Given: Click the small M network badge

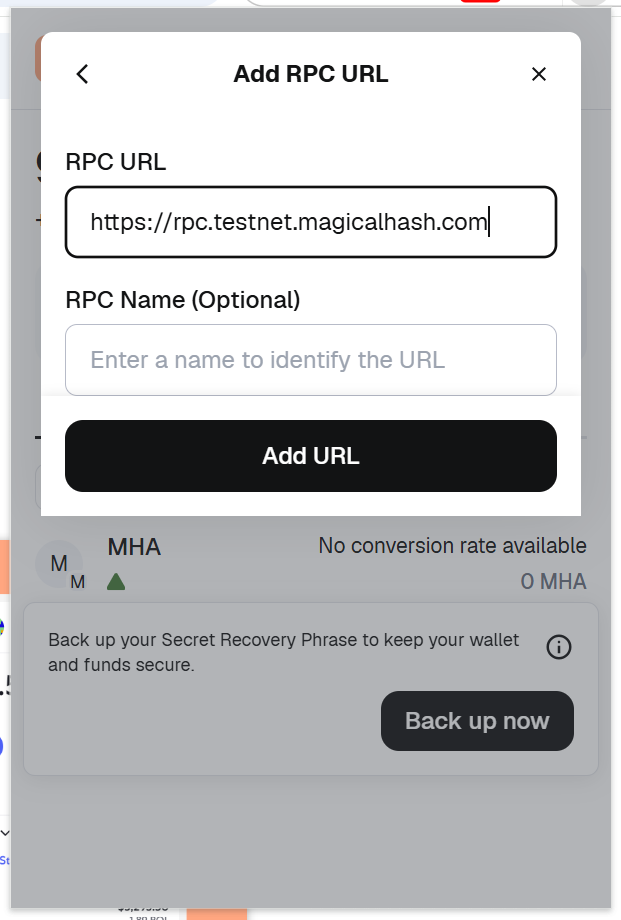Looking at the screenshot, I should click(77, 581).
